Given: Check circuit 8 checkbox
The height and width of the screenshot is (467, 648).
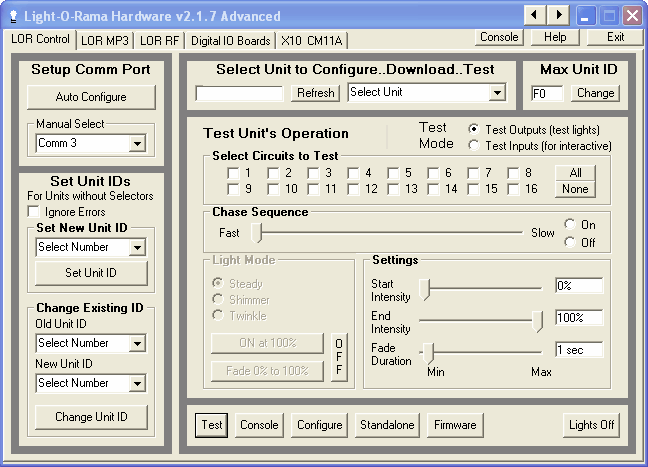Looking at the screenshot, I should coord(513,173).
